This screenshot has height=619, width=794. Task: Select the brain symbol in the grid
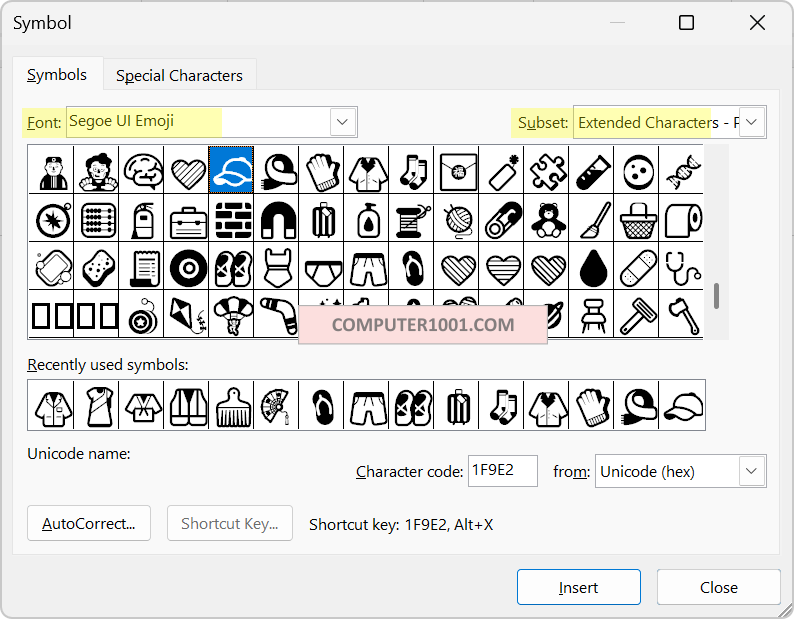pos(141,170)
